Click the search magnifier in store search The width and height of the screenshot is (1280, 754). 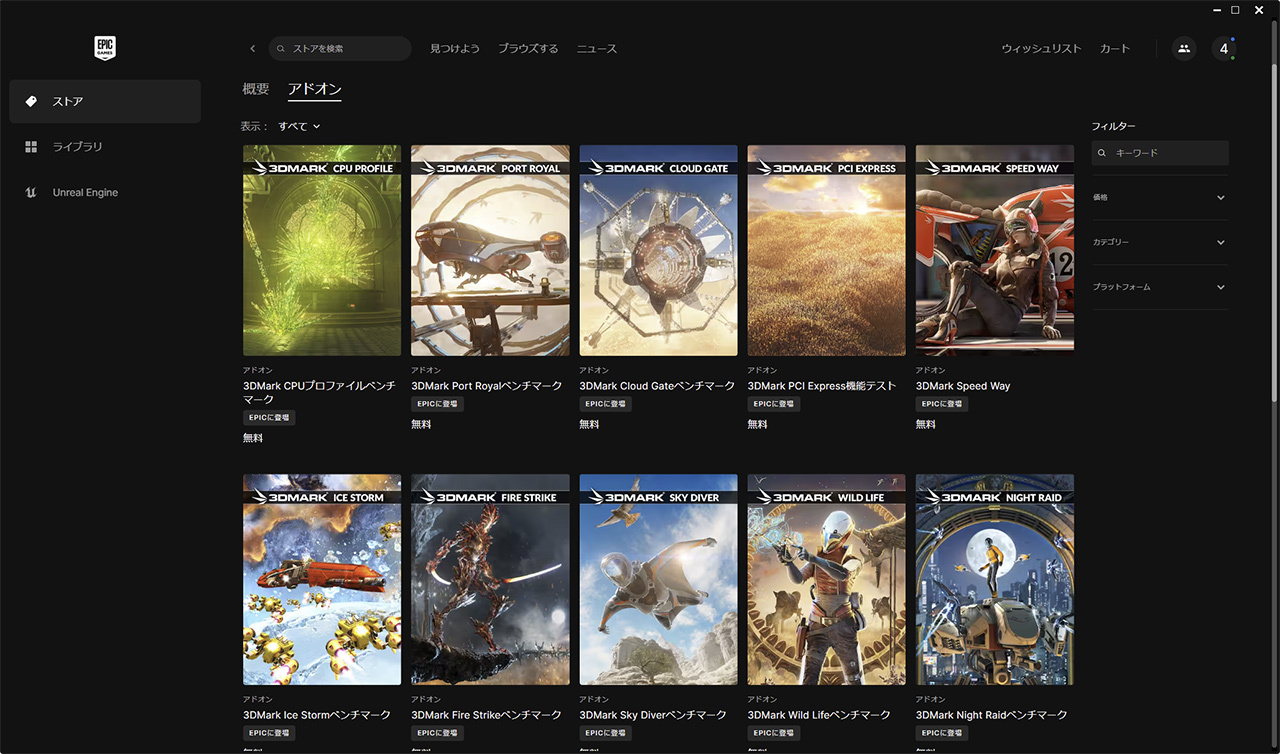pos(281,49)
